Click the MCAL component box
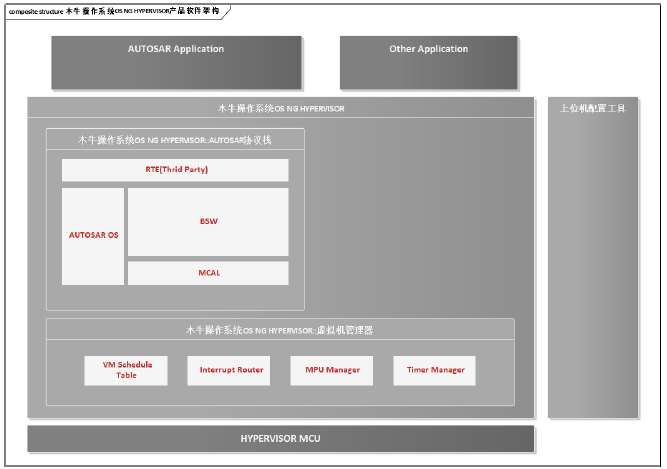Viewport: 667px width, 469px height. (x=208, y=273)
